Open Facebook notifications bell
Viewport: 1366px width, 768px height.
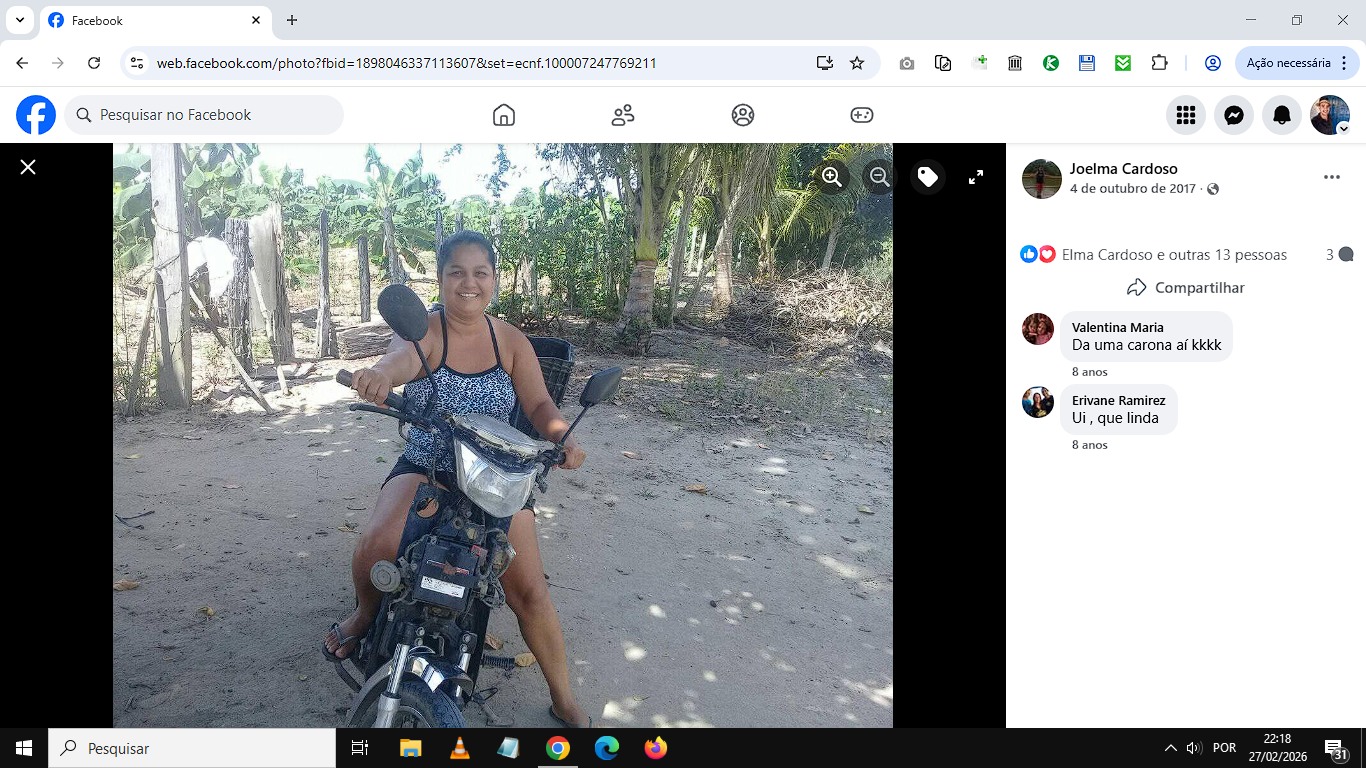[1282, 115]
